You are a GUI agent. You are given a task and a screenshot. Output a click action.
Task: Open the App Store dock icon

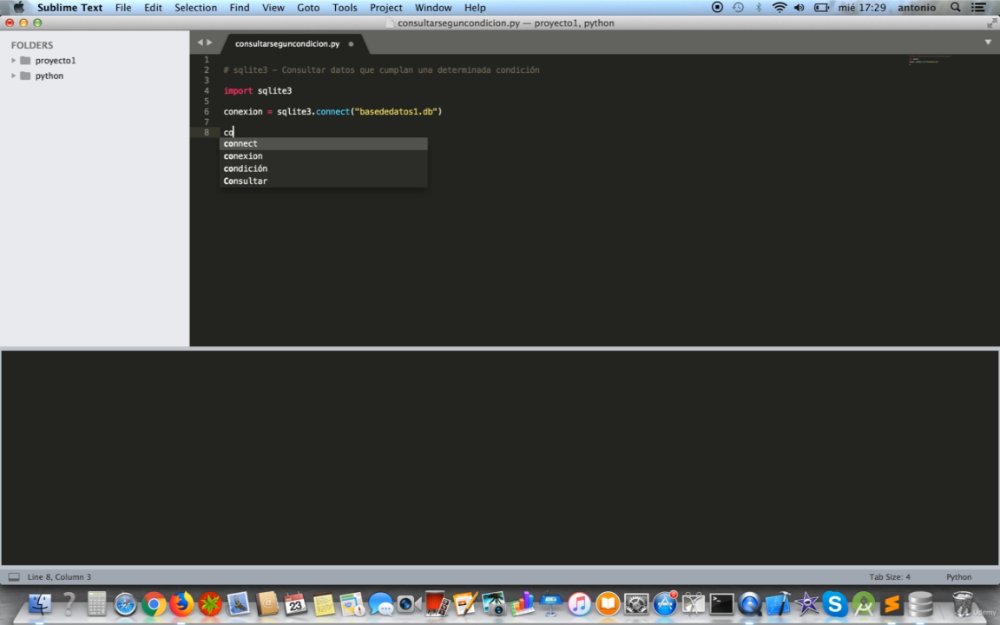[x=665, y=604]
